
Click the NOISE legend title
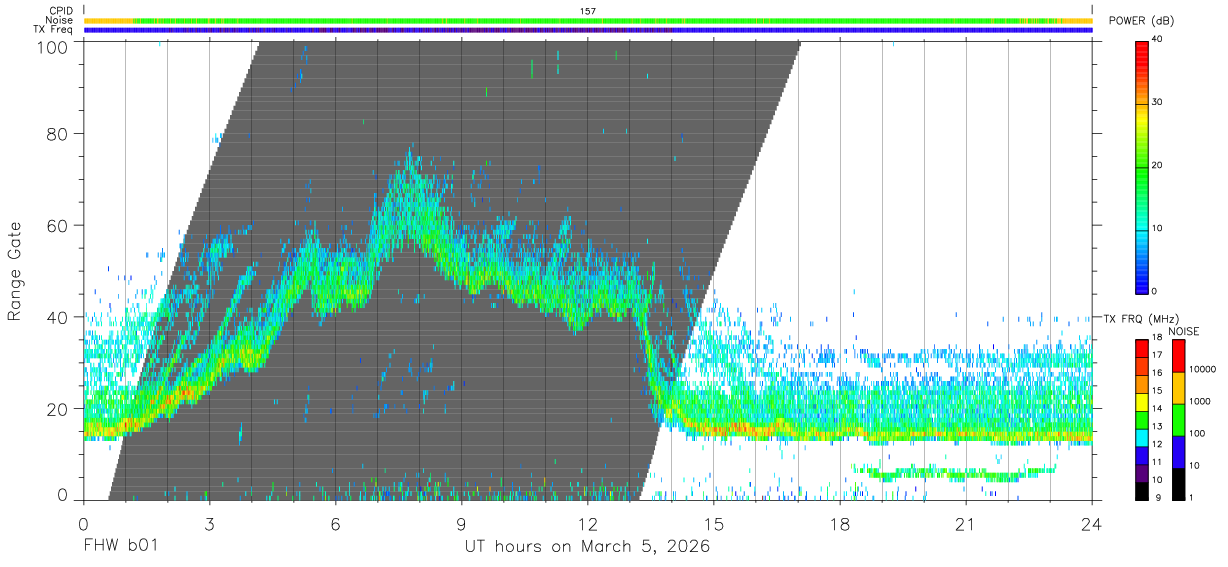(1184, 331)
